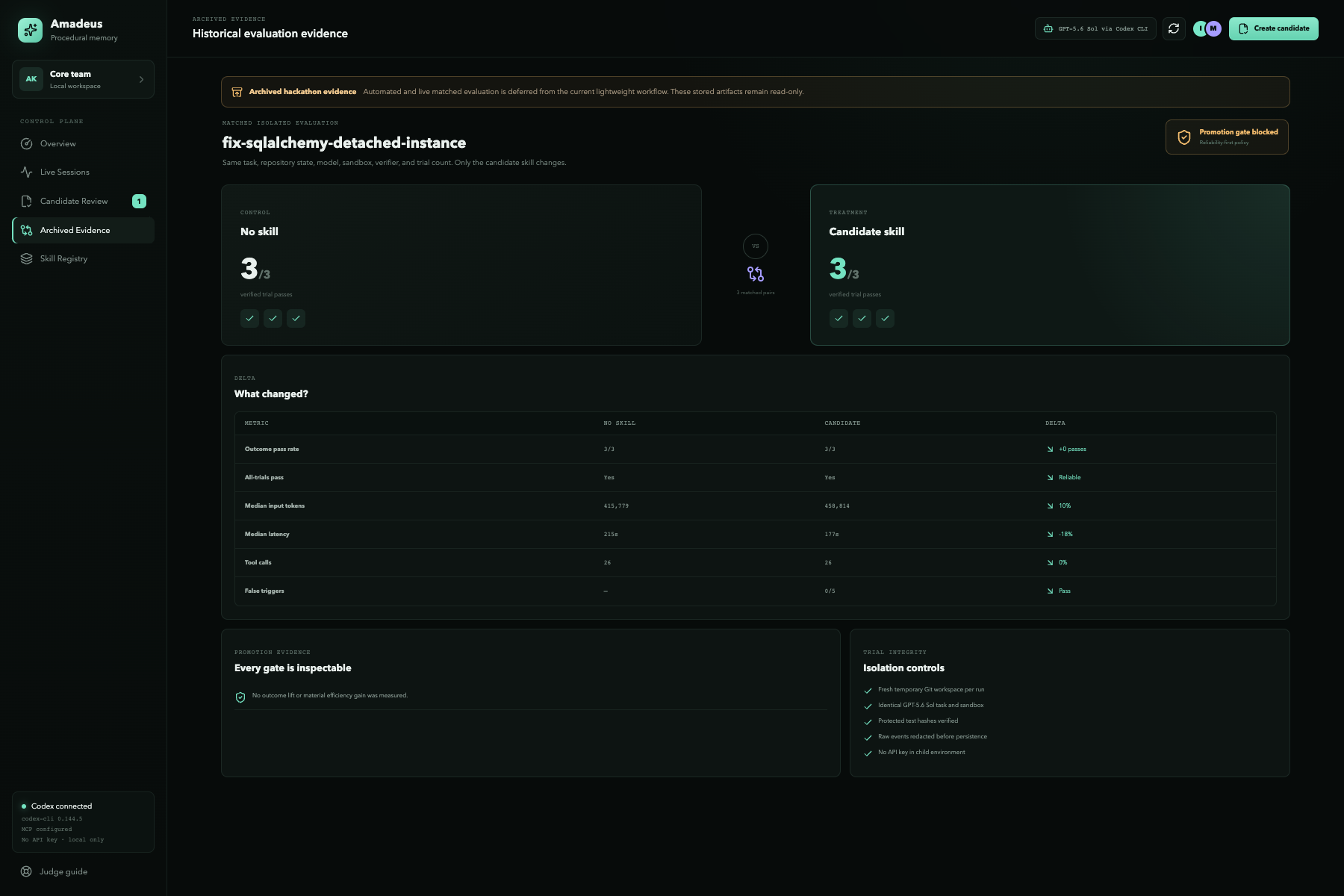The width and height of the screenshot is (1344, 896).
Task: Click the archive box icon in banner
Action: (x=237, y=92)
